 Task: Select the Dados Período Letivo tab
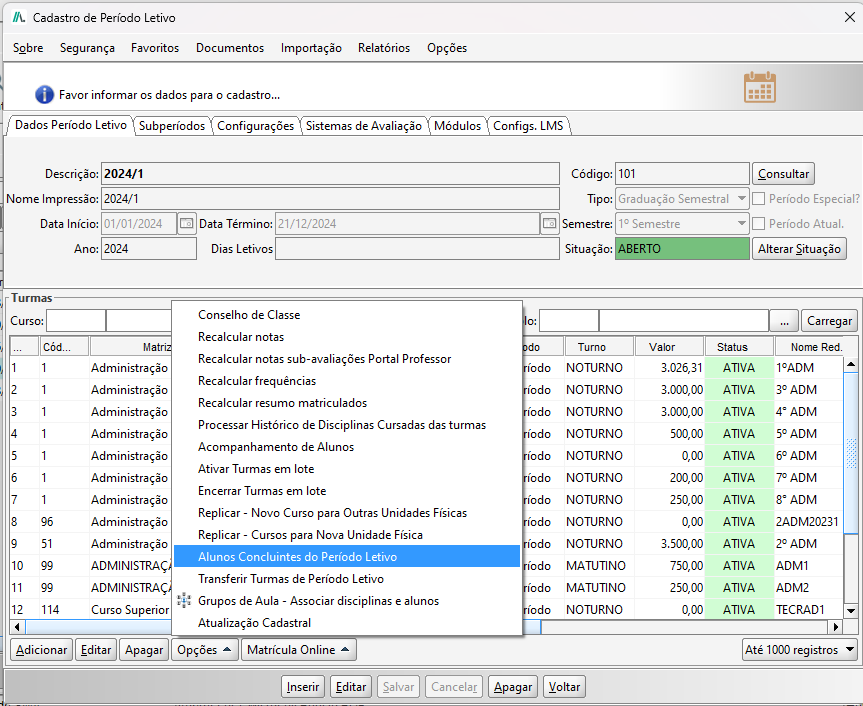pyautogui.click(x=70, y=125)
